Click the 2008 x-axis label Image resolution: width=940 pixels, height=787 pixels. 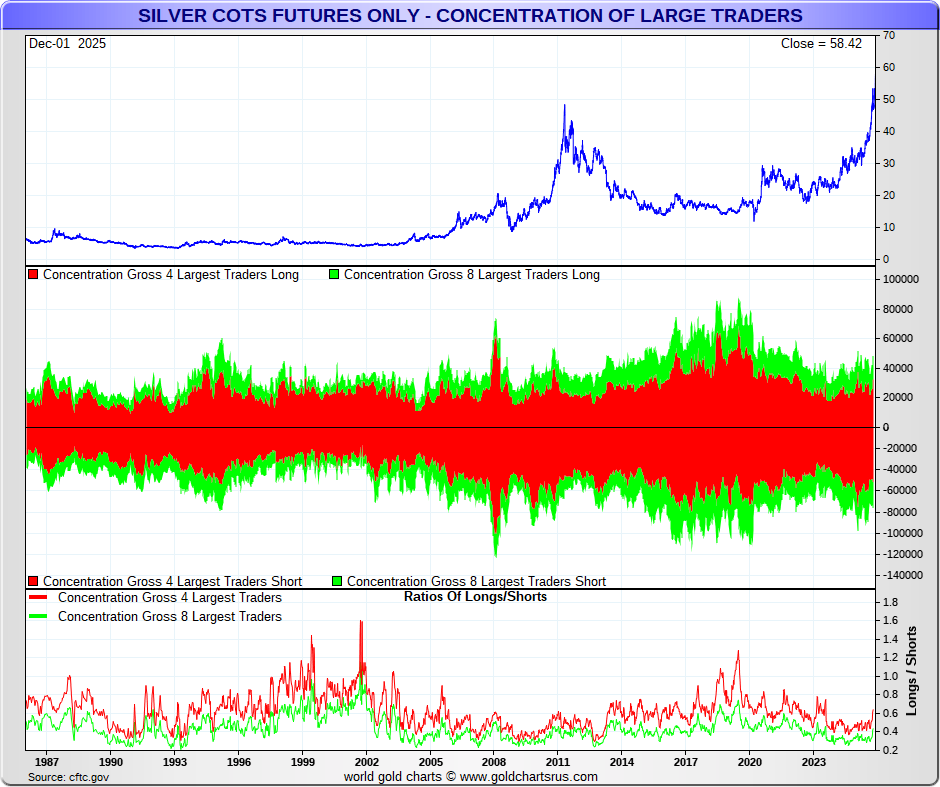(494, 762)
